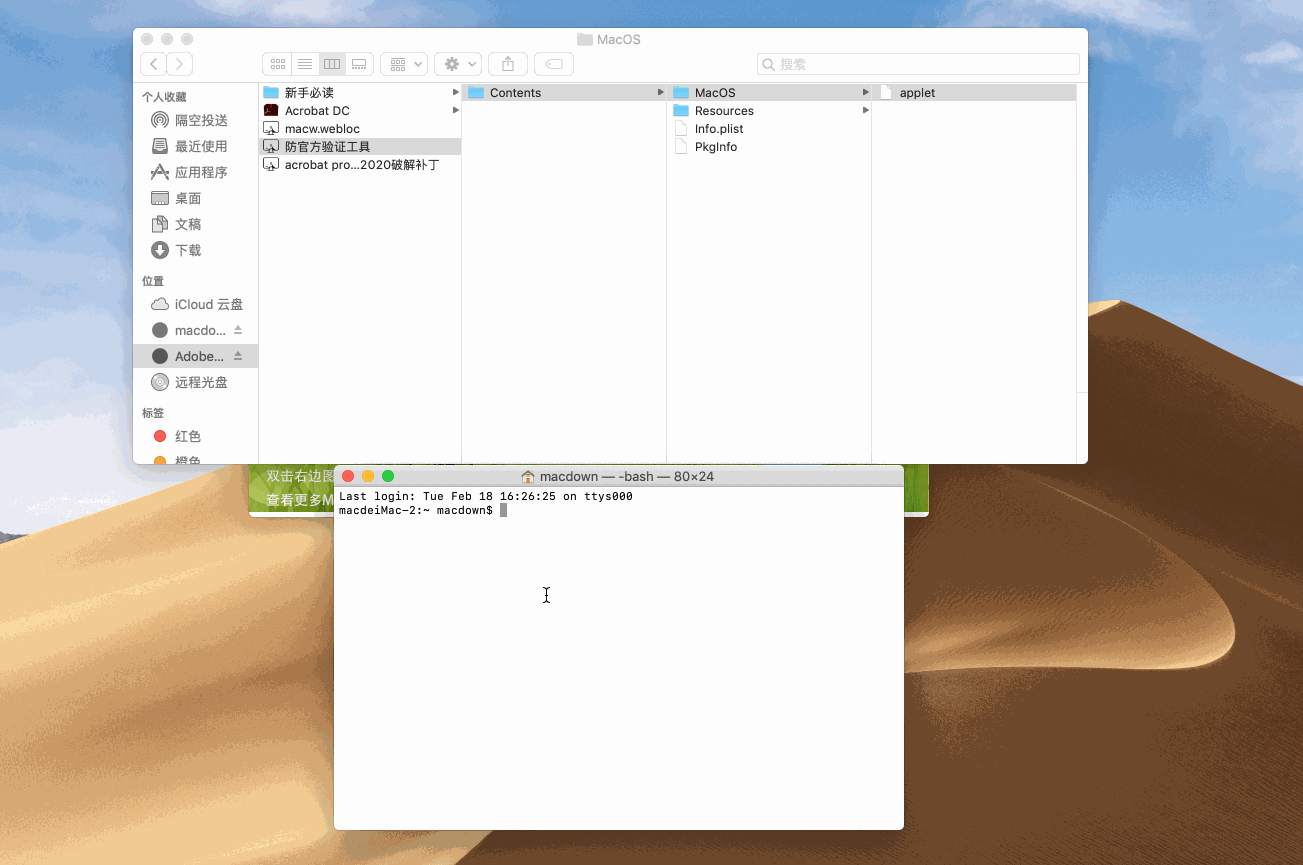This screenshot has height=865, width=1303.
Task: Click inside the Finder search field
Action: (916, 63)
